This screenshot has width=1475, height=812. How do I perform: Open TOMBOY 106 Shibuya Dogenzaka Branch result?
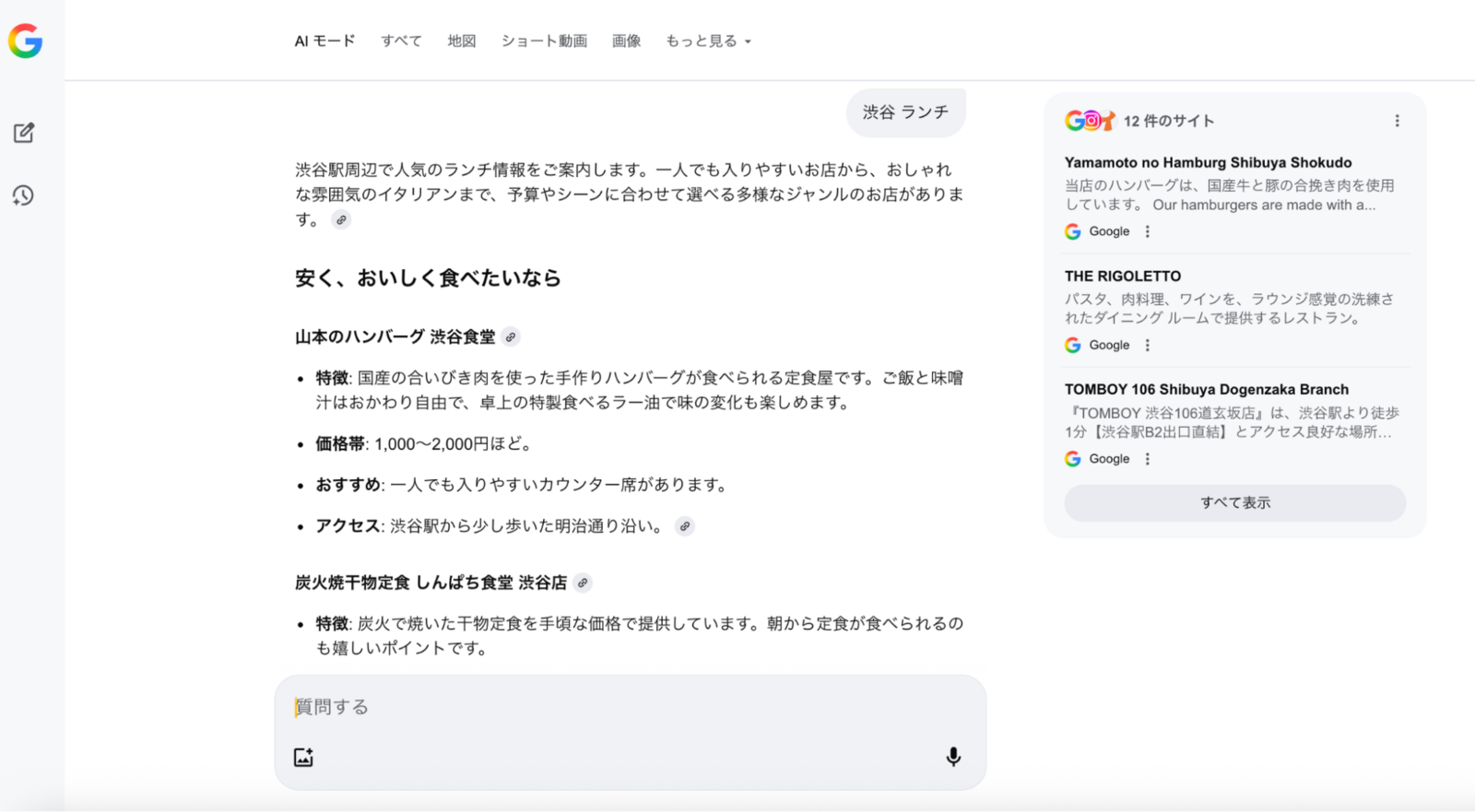click(1207, 389)
